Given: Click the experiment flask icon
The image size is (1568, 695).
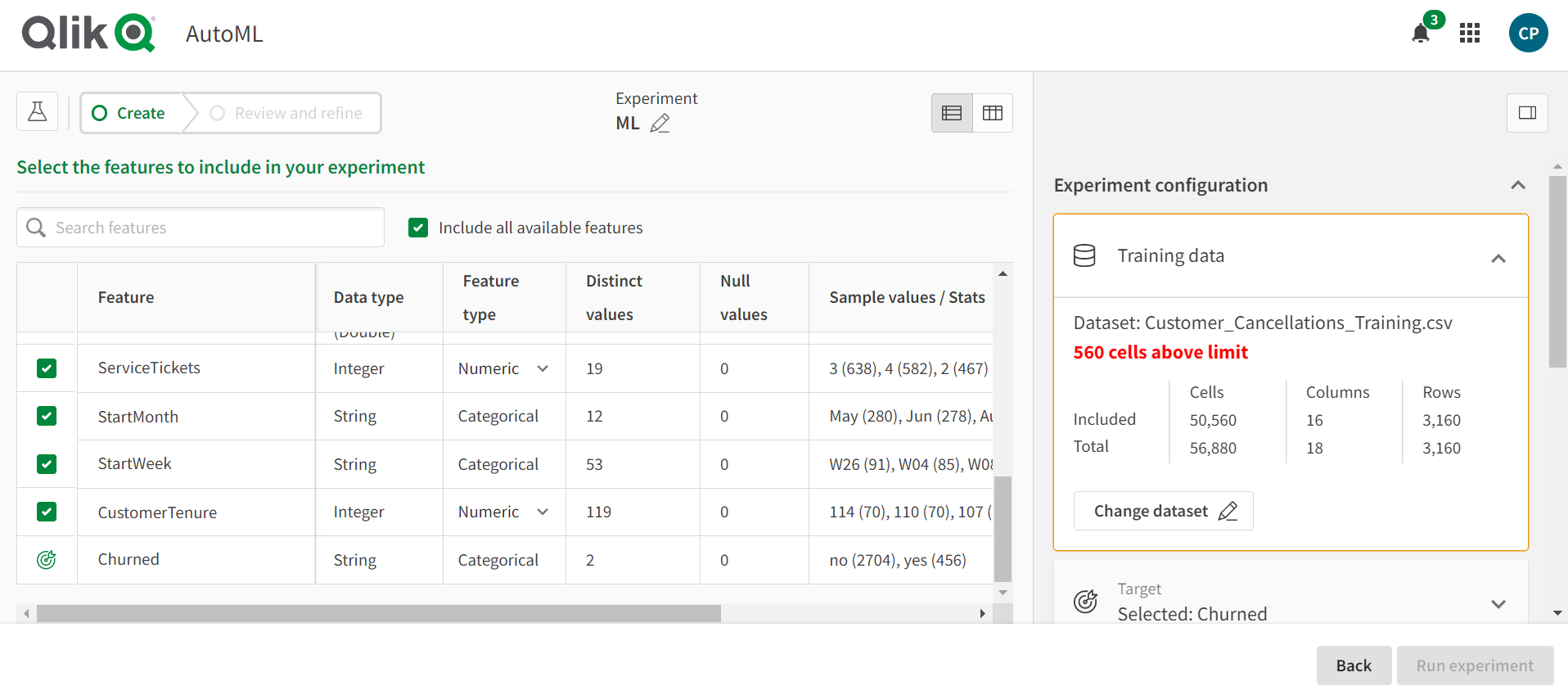Looking at the screenshot, I should pyautogui.click(x=38, y=112).
